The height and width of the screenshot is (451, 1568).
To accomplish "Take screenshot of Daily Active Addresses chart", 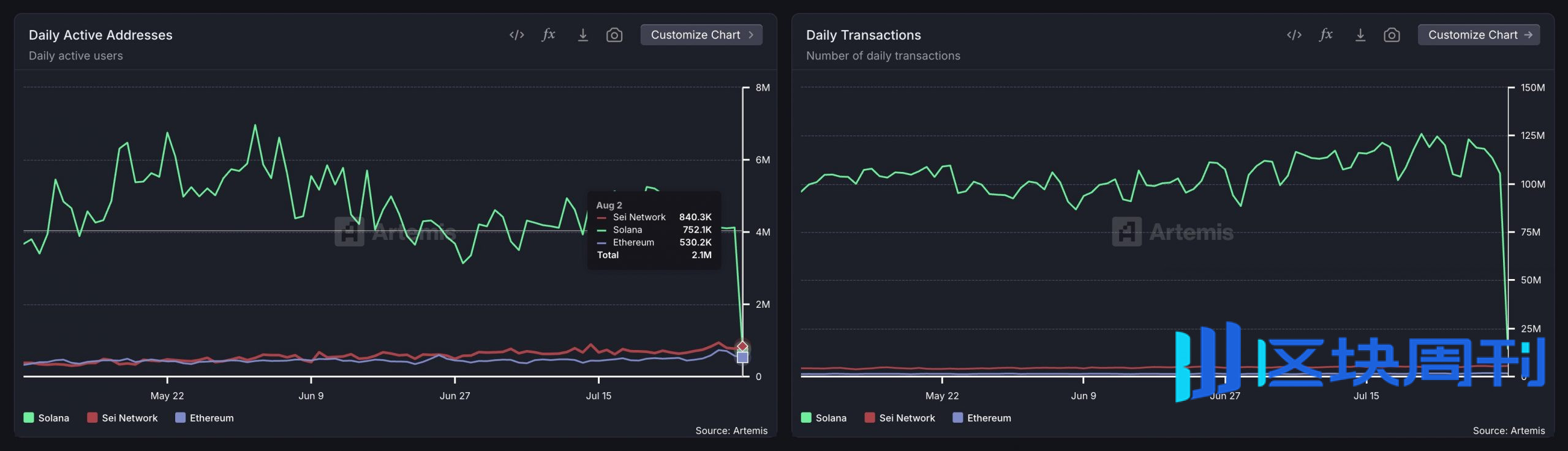I will pos(614,35).
